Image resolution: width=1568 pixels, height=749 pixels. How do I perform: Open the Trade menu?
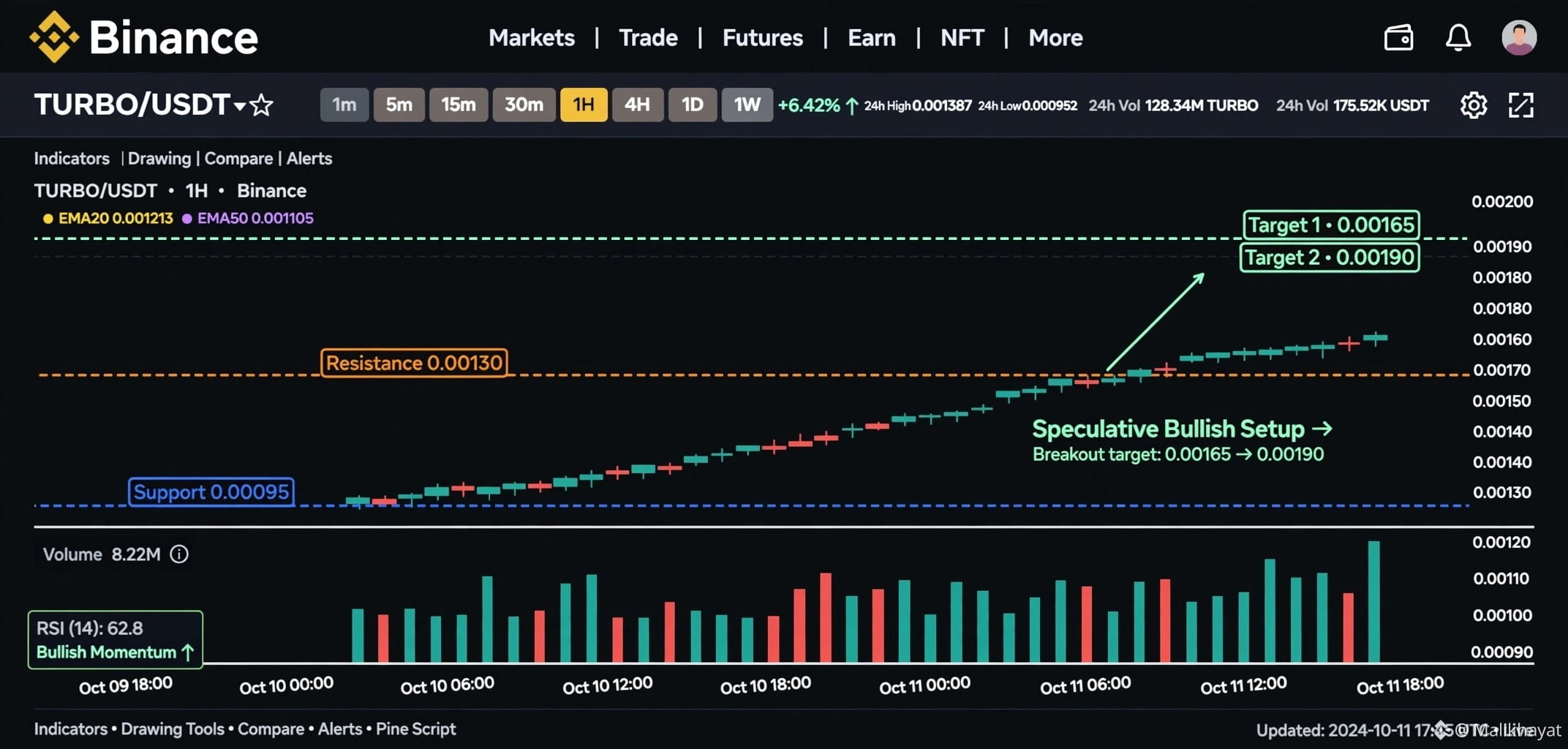click(x=648, y=37)
